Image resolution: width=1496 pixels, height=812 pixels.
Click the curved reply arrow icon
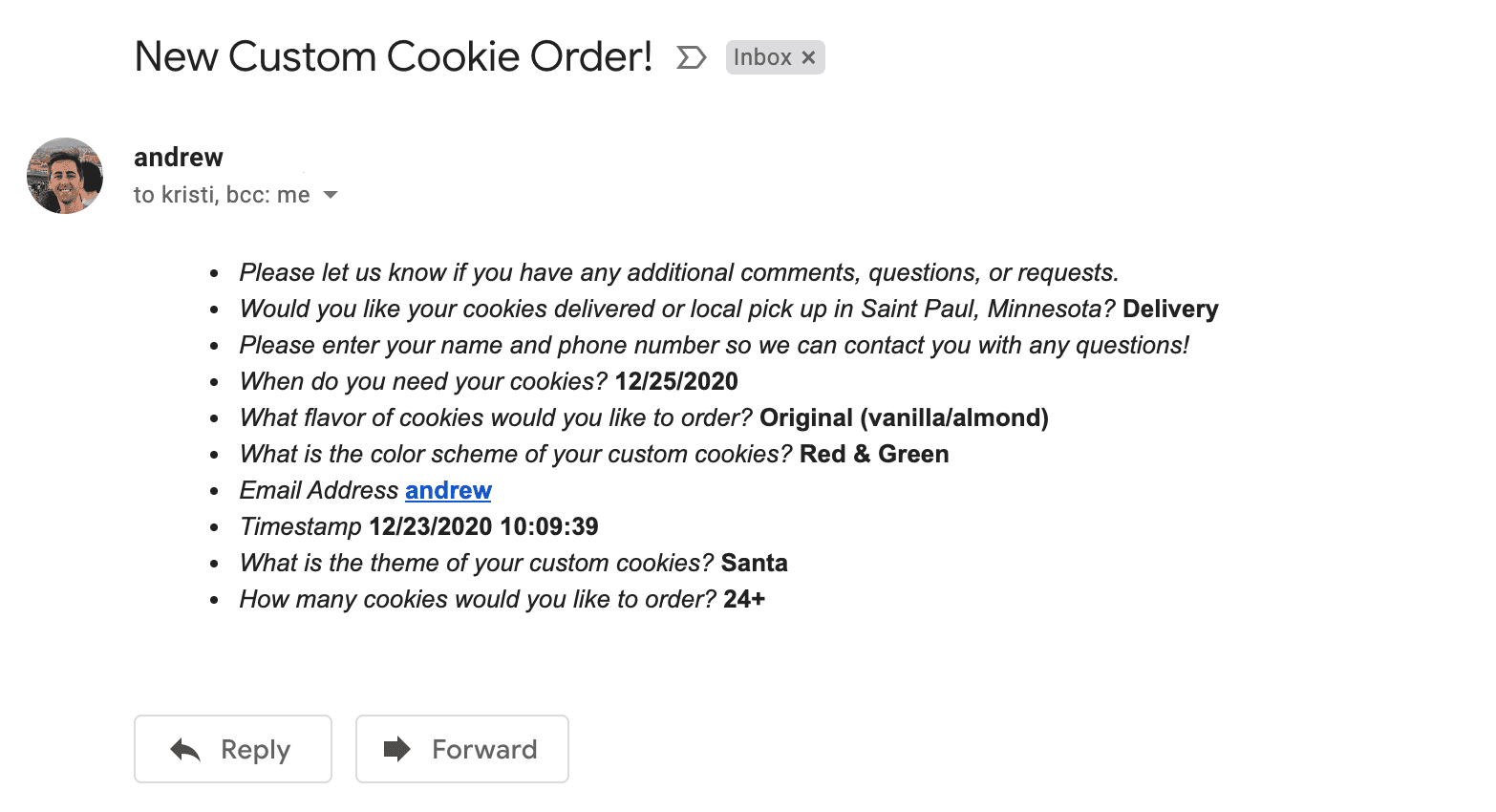(185, 750)
